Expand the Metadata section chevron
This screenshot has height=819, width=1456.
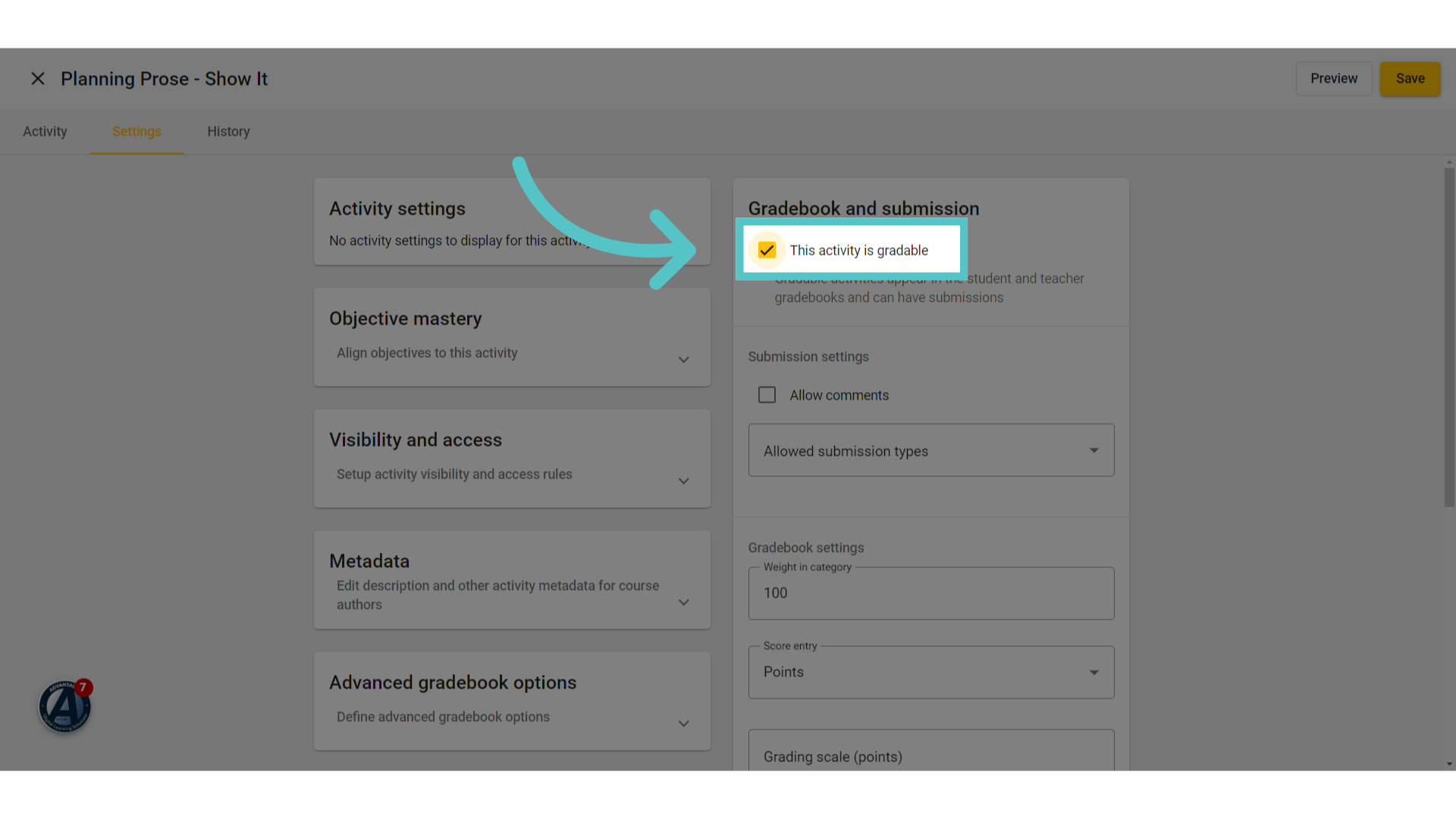pos(683,602)
